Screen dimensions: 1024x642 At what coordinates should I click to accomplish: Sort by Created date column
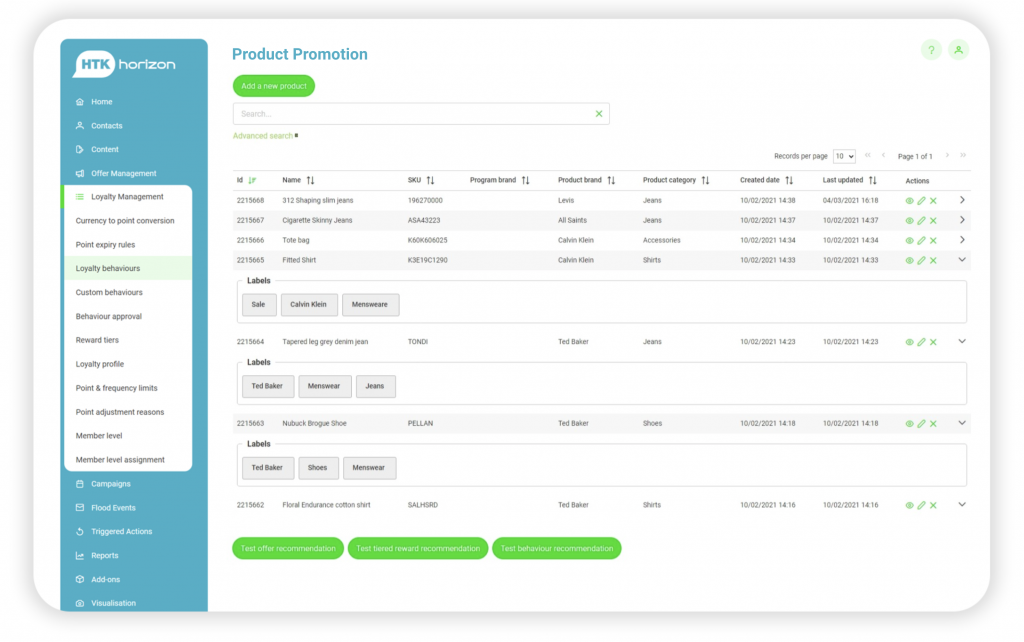[789, 180]
